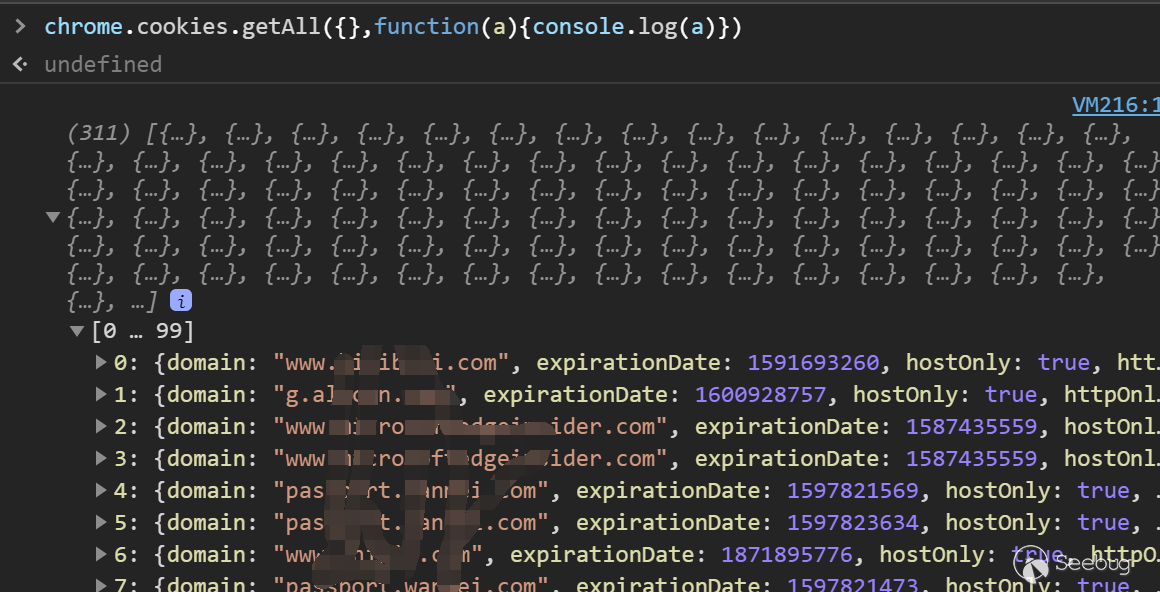1160x592 pixels.
Task: Click the undefined result text
Action: (103, 64)
